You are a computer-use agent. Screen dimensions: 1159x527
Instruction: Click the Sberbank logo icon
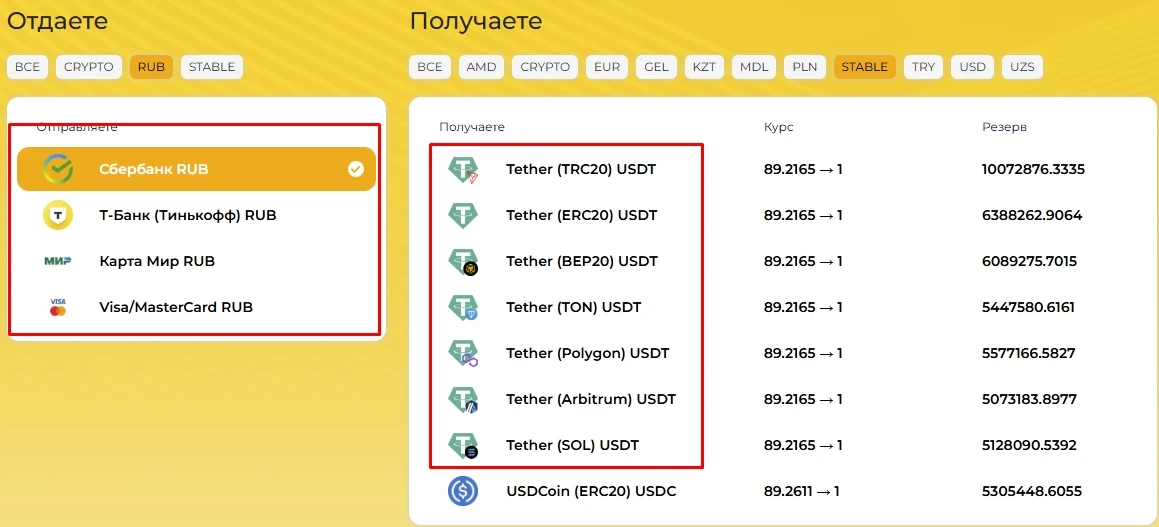click(58, 169)
